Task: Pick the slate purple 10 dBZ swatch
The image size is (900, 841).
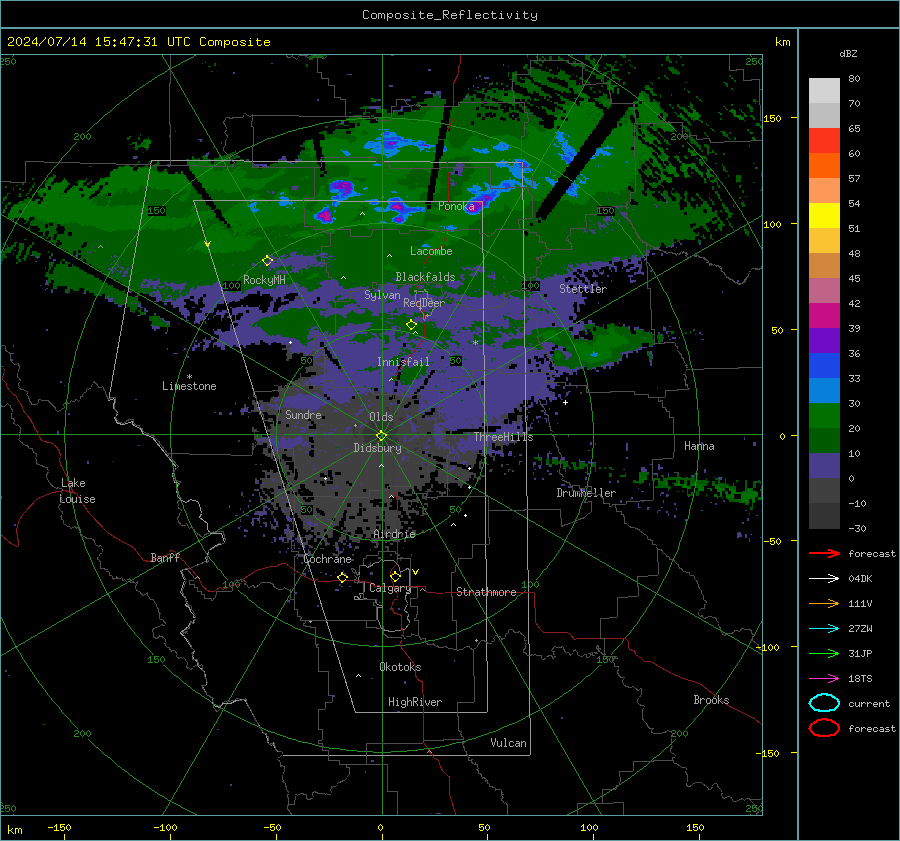Action: point(824,466)
